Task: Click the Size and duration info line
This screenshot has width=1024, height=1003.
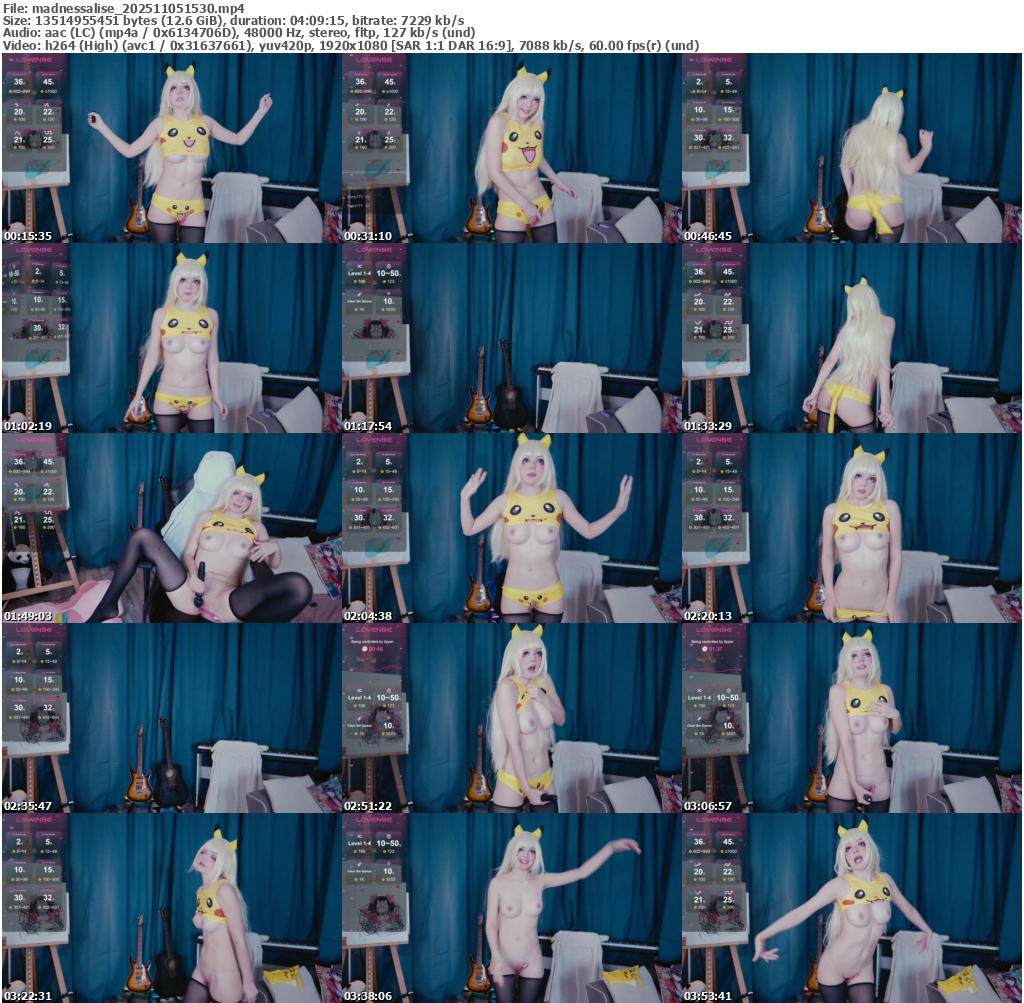Action: [233, 21]
